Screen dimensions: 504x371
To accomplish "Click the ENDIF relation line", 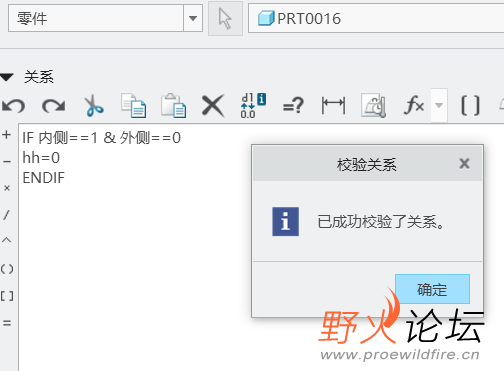I will [x=43, y=178].
